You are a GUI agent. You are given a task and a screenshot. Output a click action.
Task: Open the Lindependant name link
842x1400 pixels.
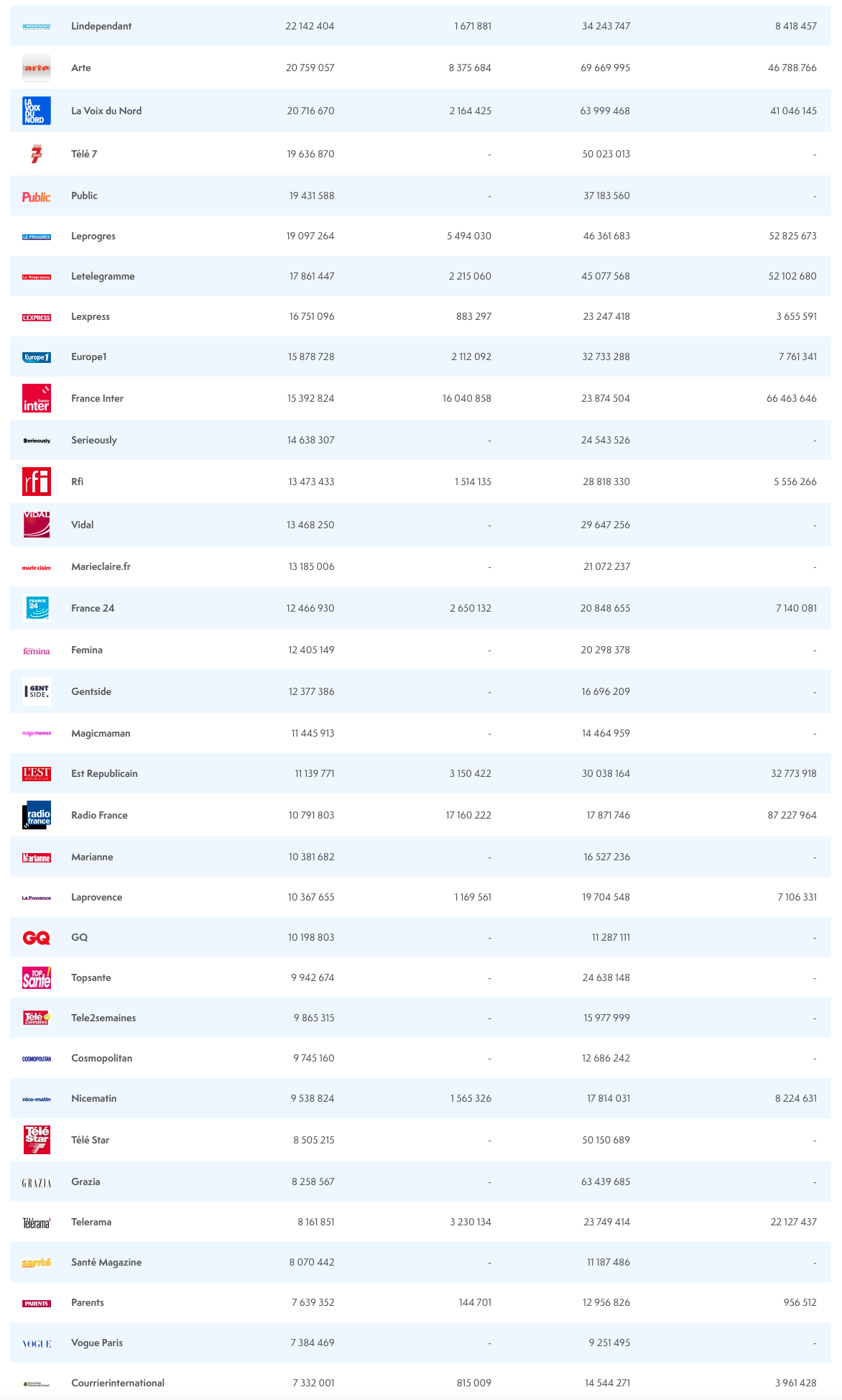tap(101, 27)
